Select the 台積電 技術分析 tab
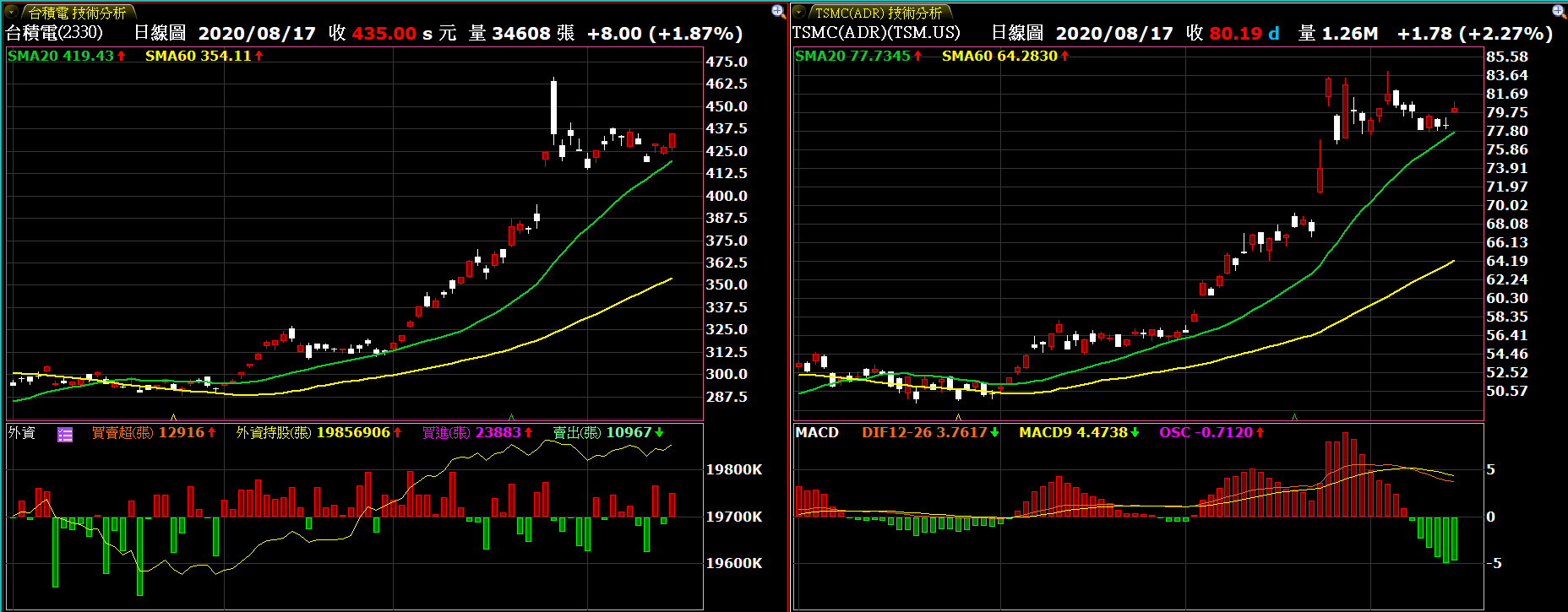This screenshot has width=1568, height=612. tap(78, 13)
